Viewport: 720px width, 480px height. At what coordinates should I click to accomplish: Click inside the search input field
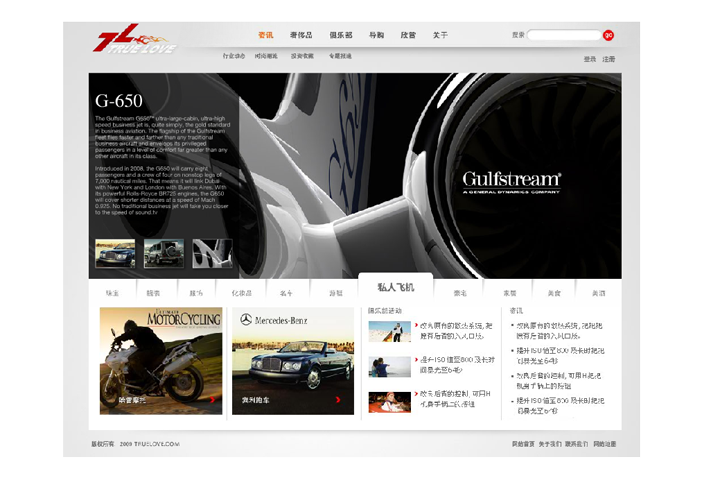click(x=562, y=35)
